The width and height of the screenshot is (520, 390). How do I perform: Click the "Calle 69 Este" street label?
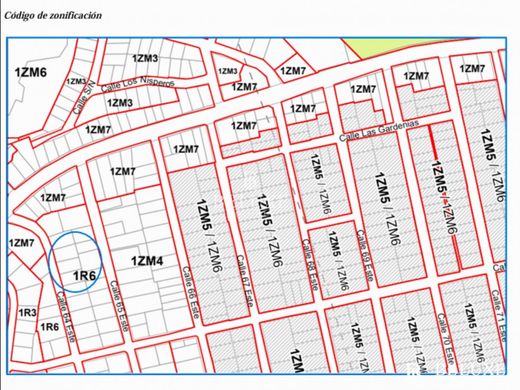pyautogui.click(x=365, y=256)
